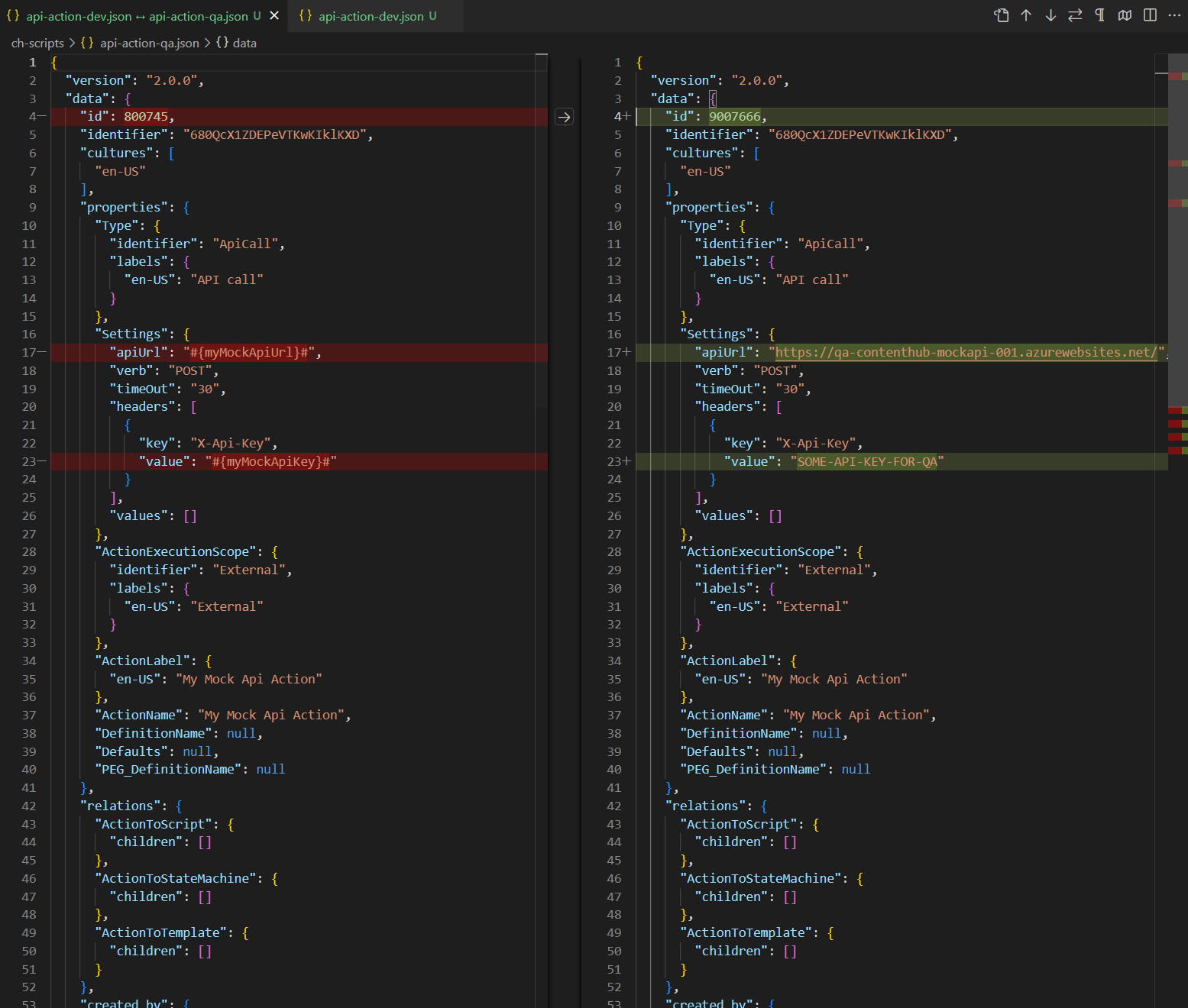Swap left and right sides of the diff
Image resolution: width=1188 pixels, height=1008 pixels.
[x=1075, y=15]
